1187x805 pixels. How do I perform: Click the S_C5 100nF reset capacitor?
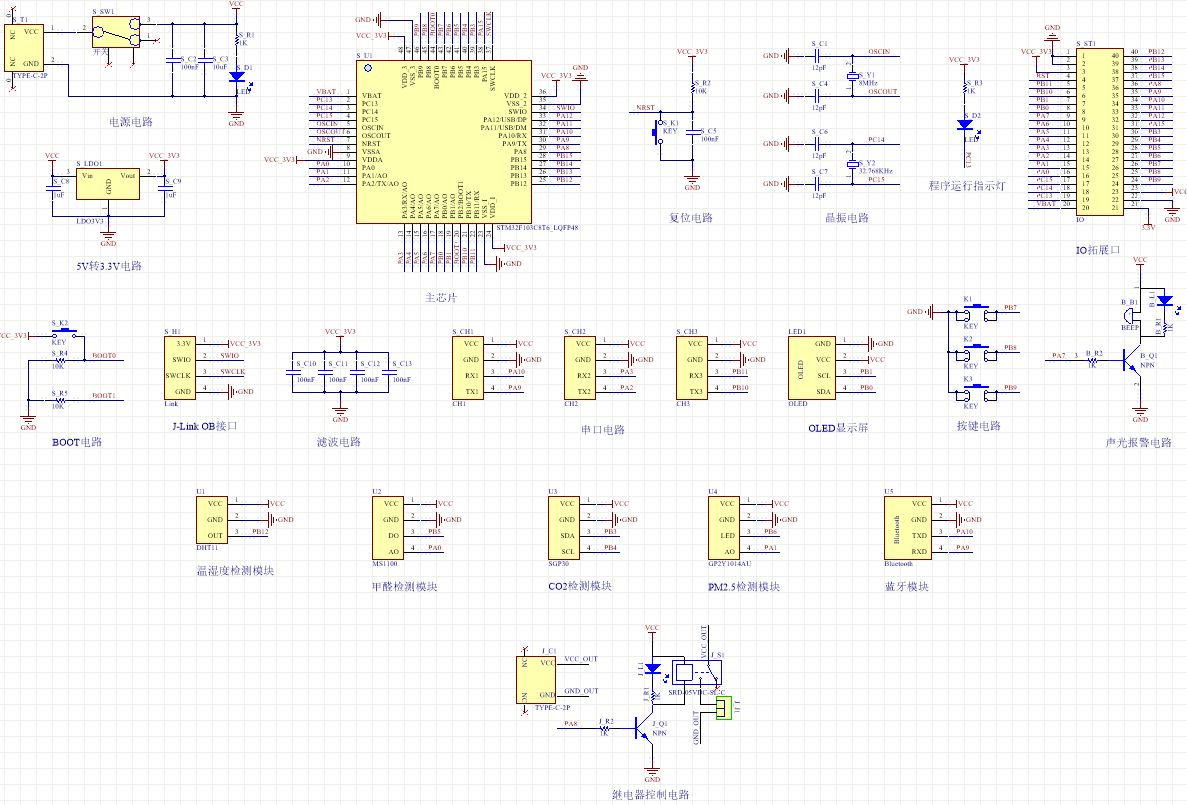[692, 134]
